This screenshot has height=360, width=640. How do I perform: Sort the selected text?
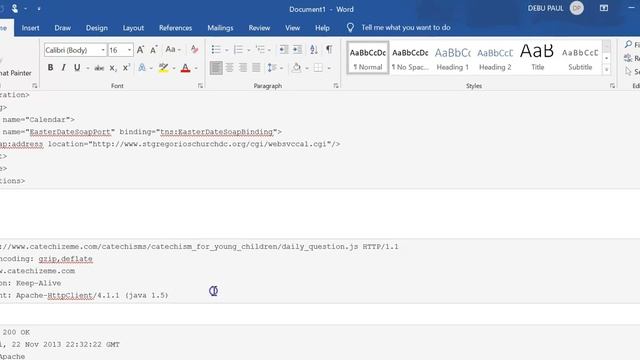[x=313, y=50]
